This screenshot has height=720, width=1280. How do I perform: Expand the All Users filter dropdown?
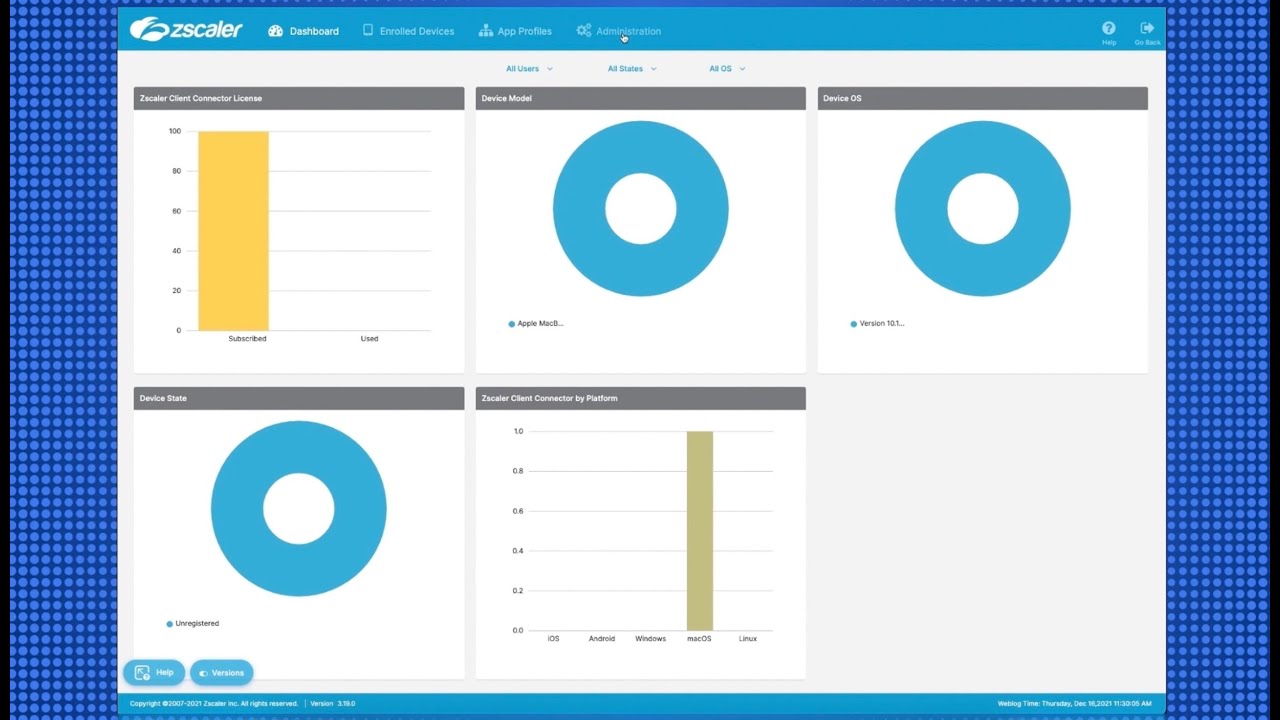529,69
